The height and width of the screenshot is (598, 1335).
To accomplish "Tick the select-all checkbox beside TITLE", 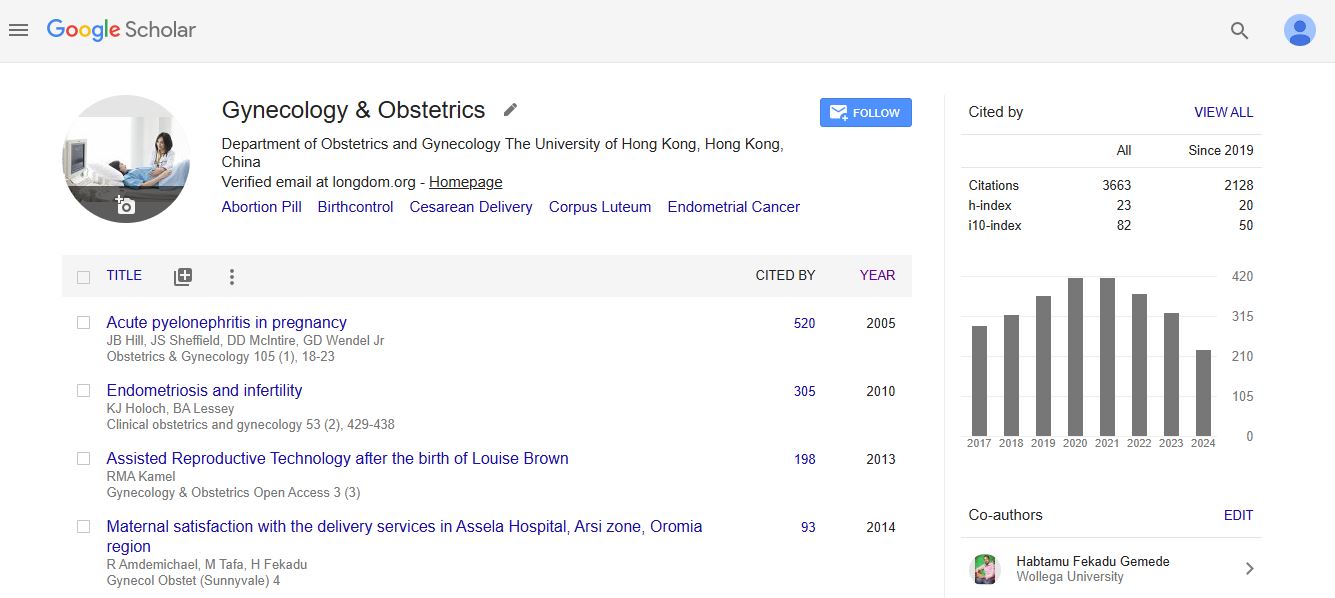I will click(84, 277).
